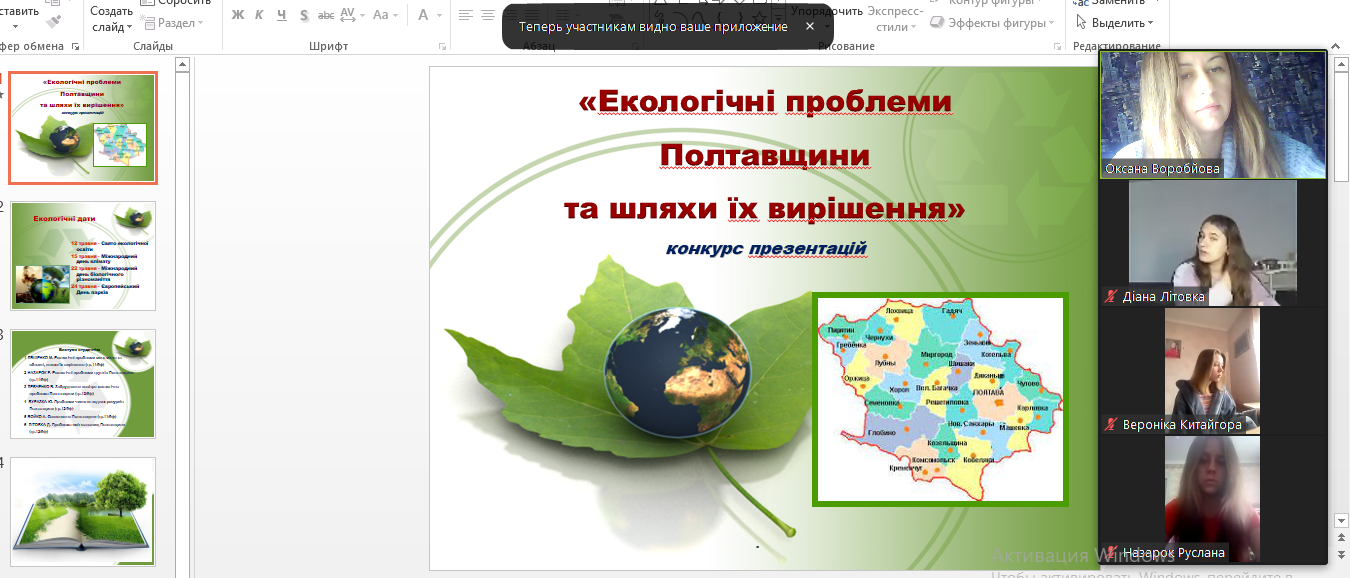
Task: Toggle italic (К) text formatting
Action: (259, 15)
